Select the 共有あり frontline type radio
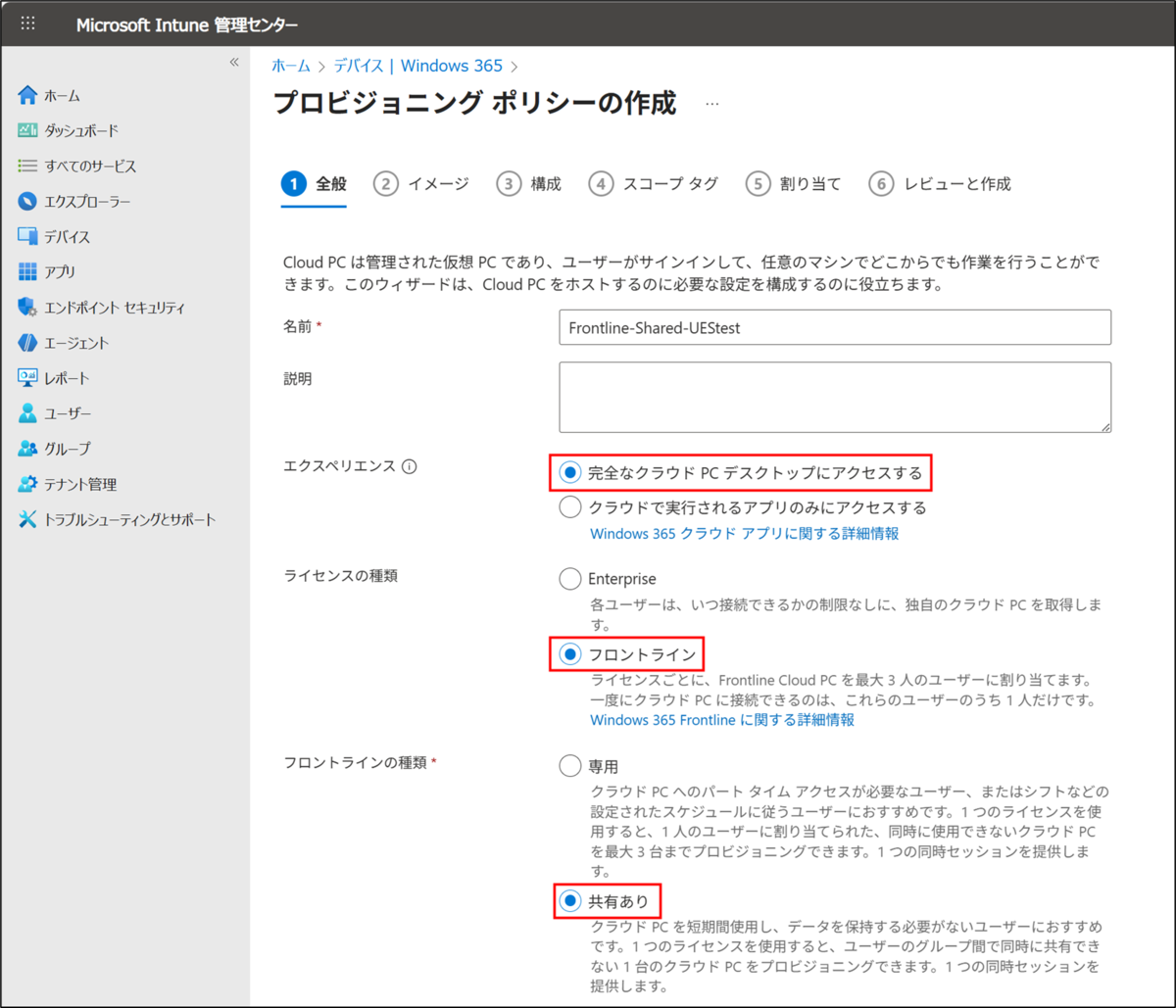 pyautogui.click(x=569, y=900)
